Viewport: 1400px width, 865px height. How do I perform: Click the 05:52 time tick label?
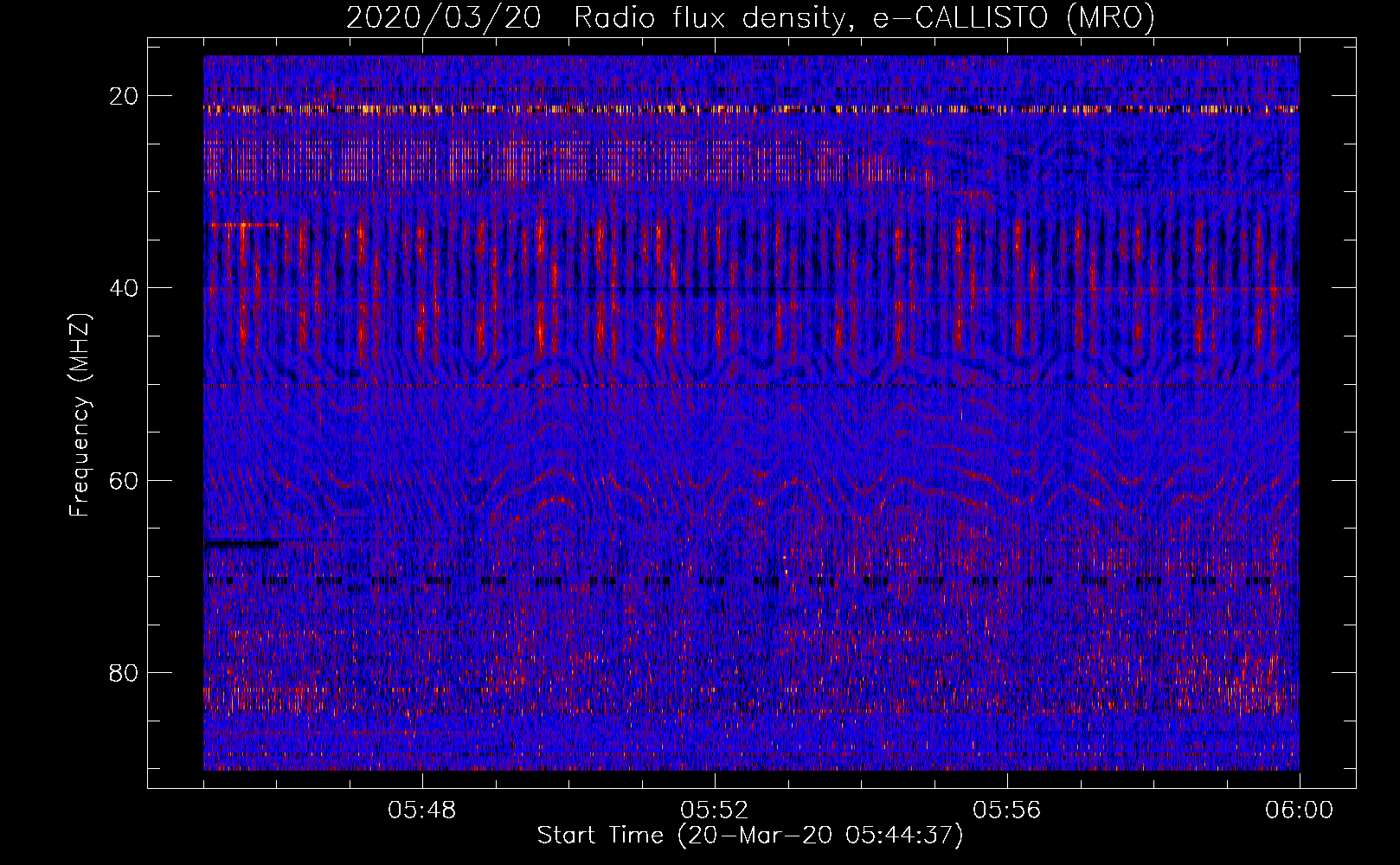pos(715,811)
